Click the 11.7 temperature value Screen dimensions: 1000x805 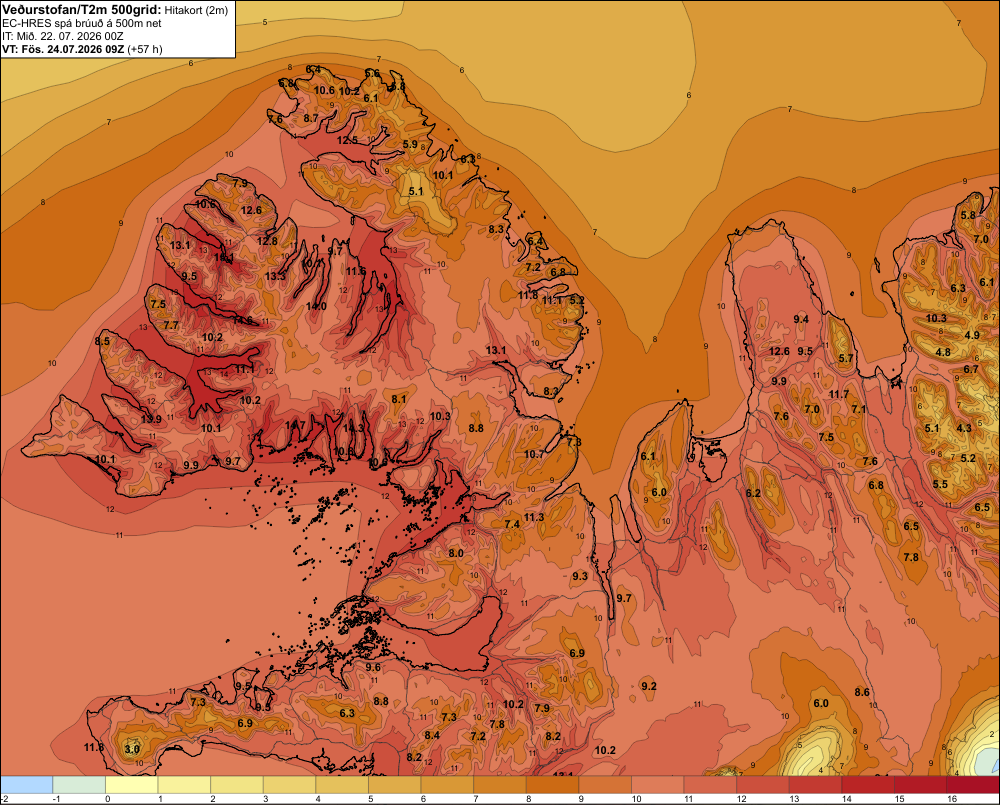839,394
